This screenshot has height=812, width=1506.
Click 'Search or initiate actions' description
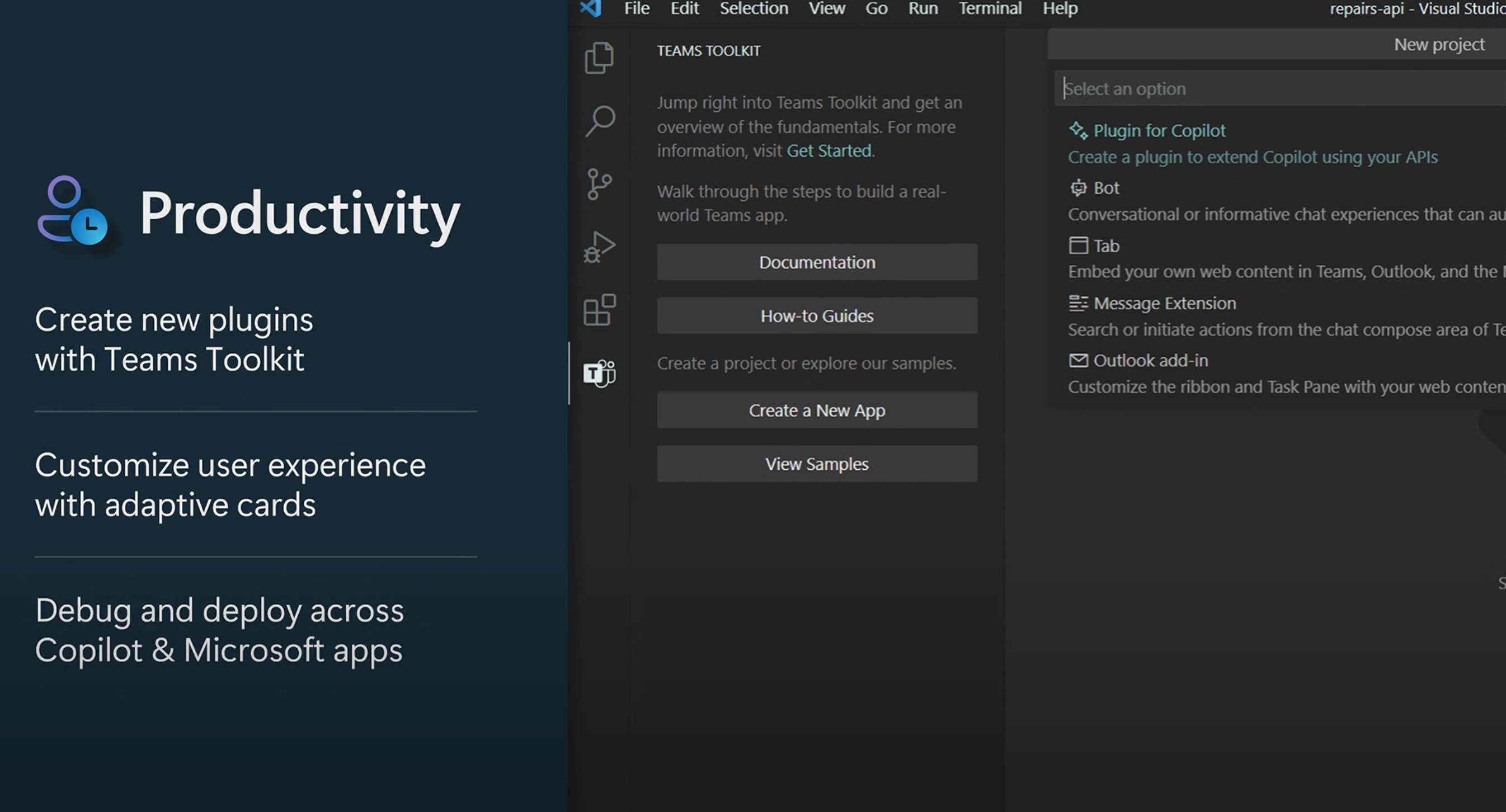[1287, 330]
